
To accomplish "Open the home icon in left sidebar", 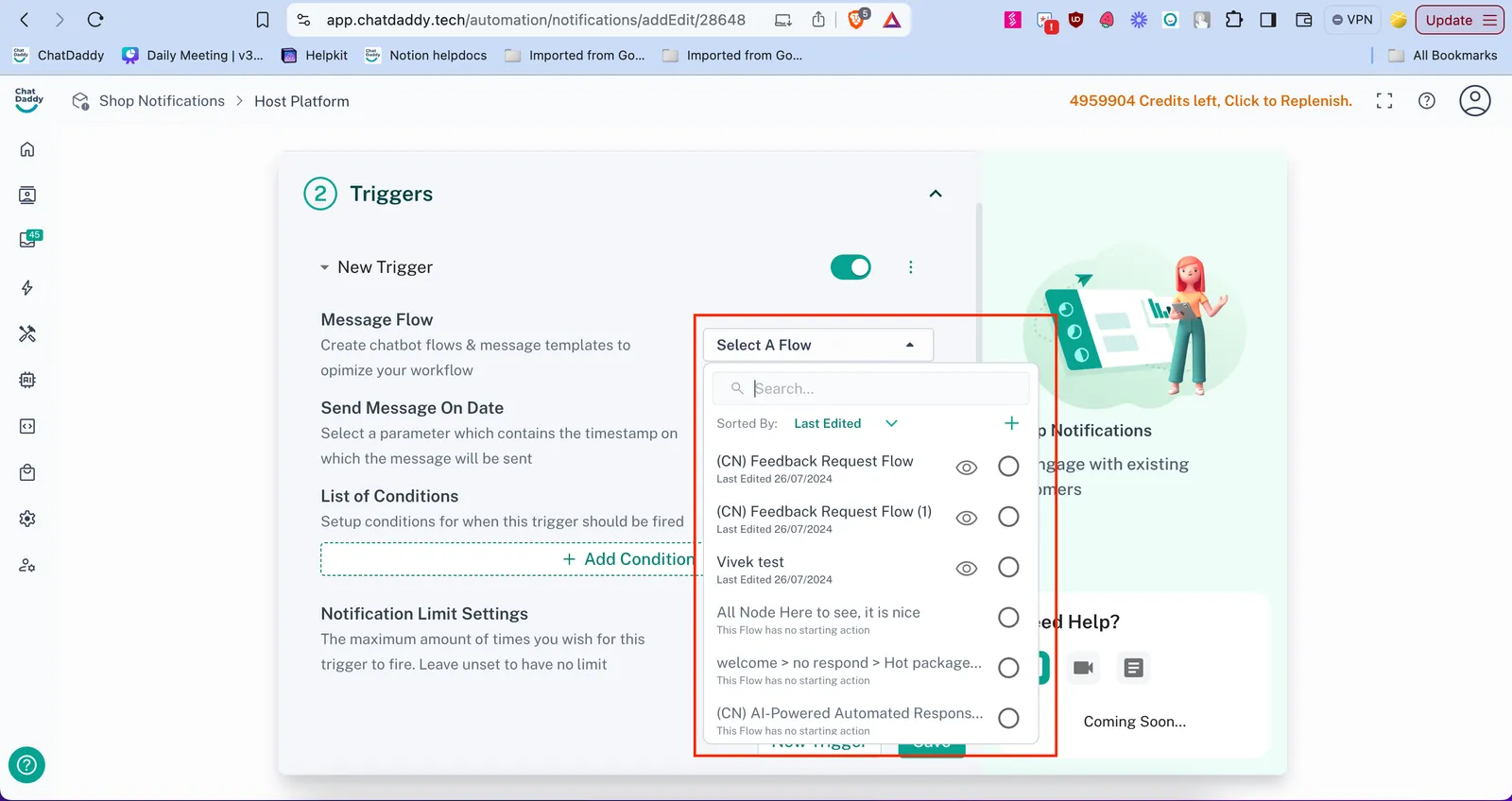I will tap(27, 149).
